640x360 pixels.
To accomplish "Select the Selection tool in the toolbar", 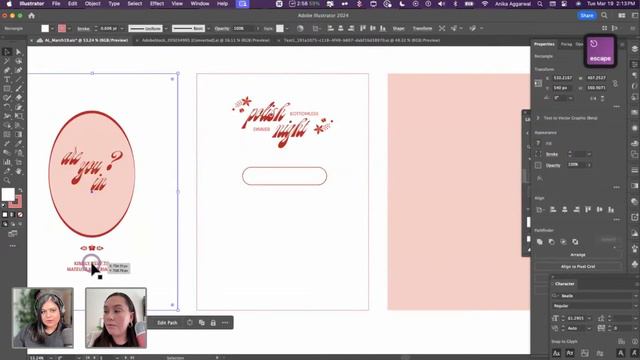I will click(x=7, y=52).
